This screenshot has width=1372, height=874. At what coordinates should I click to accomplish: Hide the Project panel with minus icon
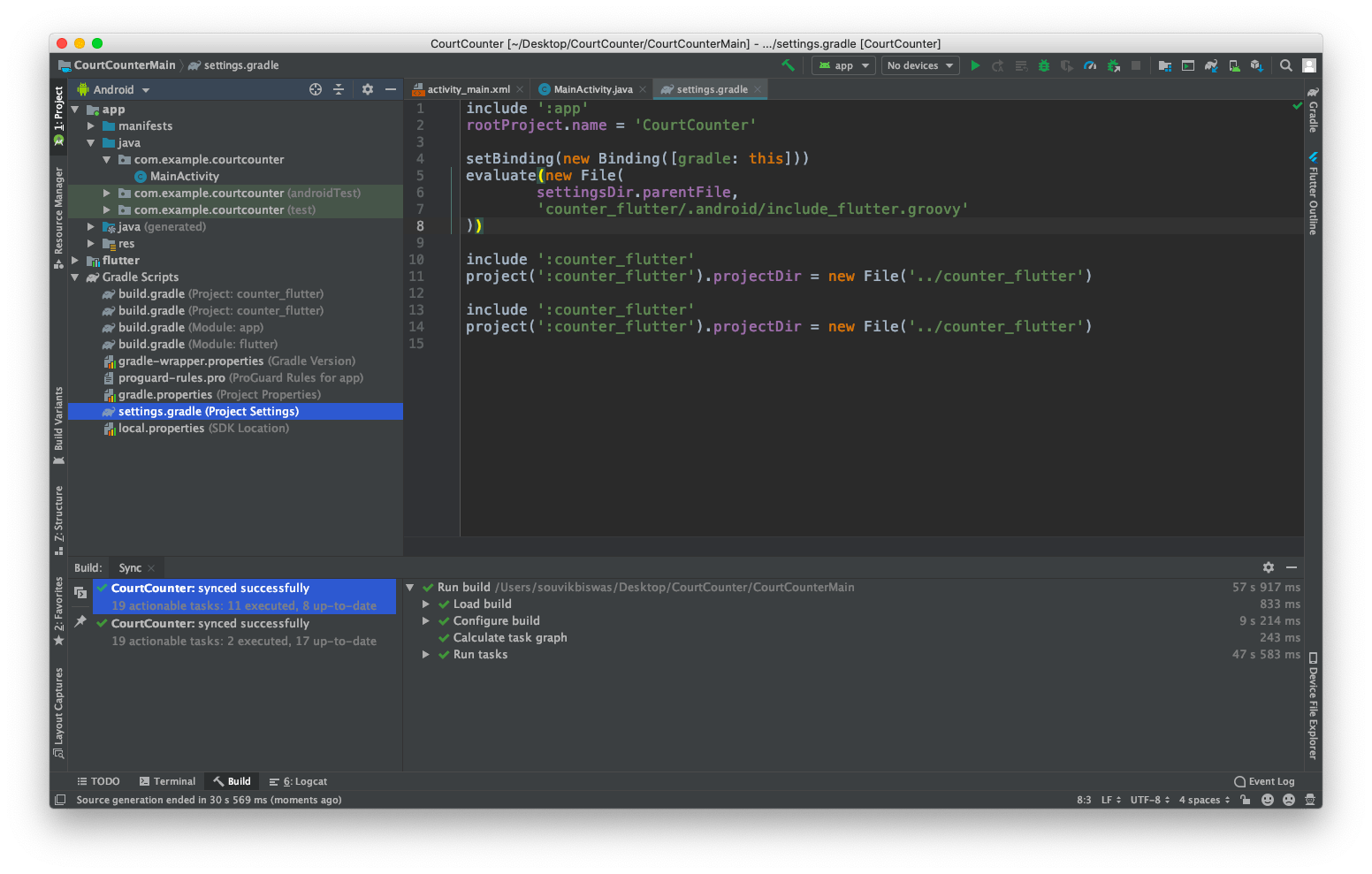(391, 89)
